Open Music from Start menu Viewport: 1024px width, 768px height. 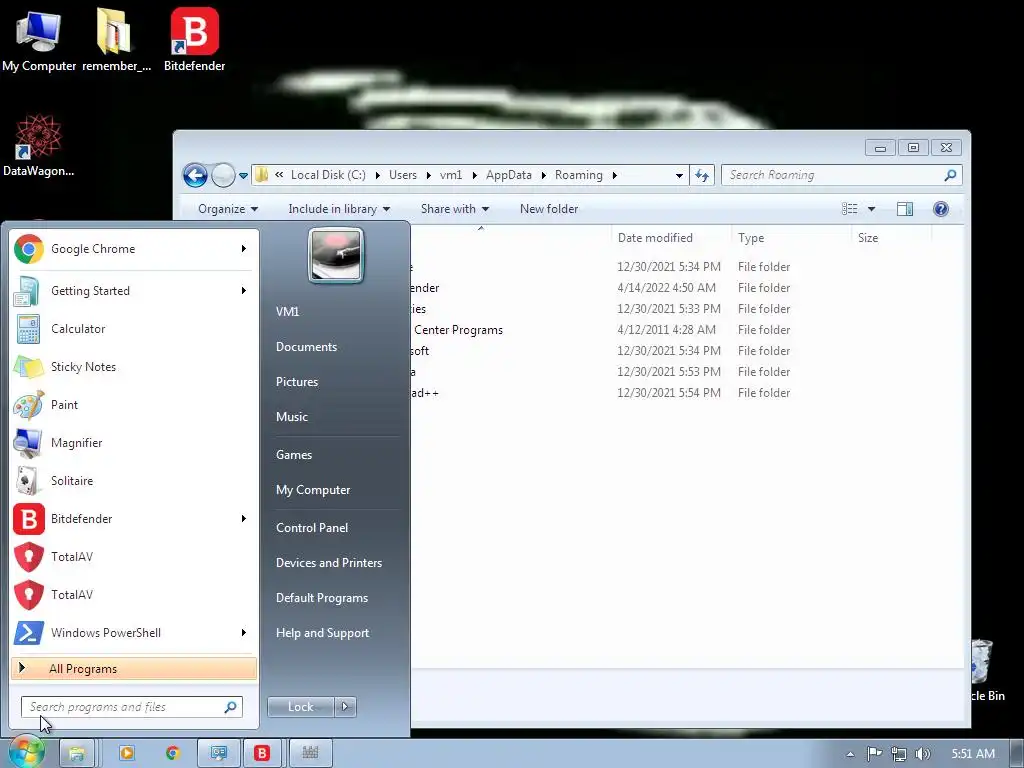tap(291, 417)
